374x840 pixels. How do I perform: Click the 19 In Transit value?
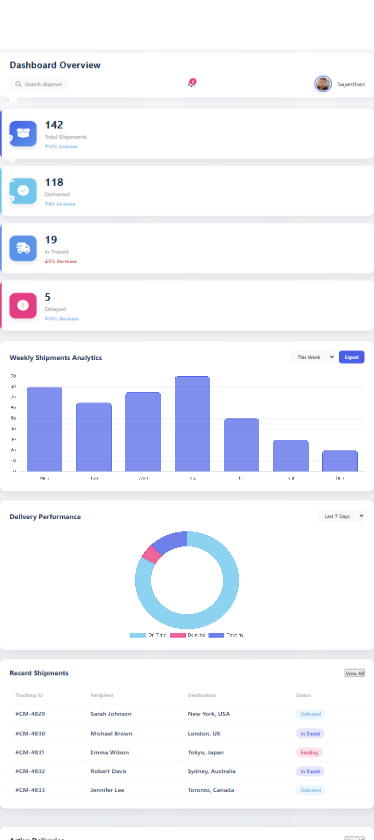point(51,239)
